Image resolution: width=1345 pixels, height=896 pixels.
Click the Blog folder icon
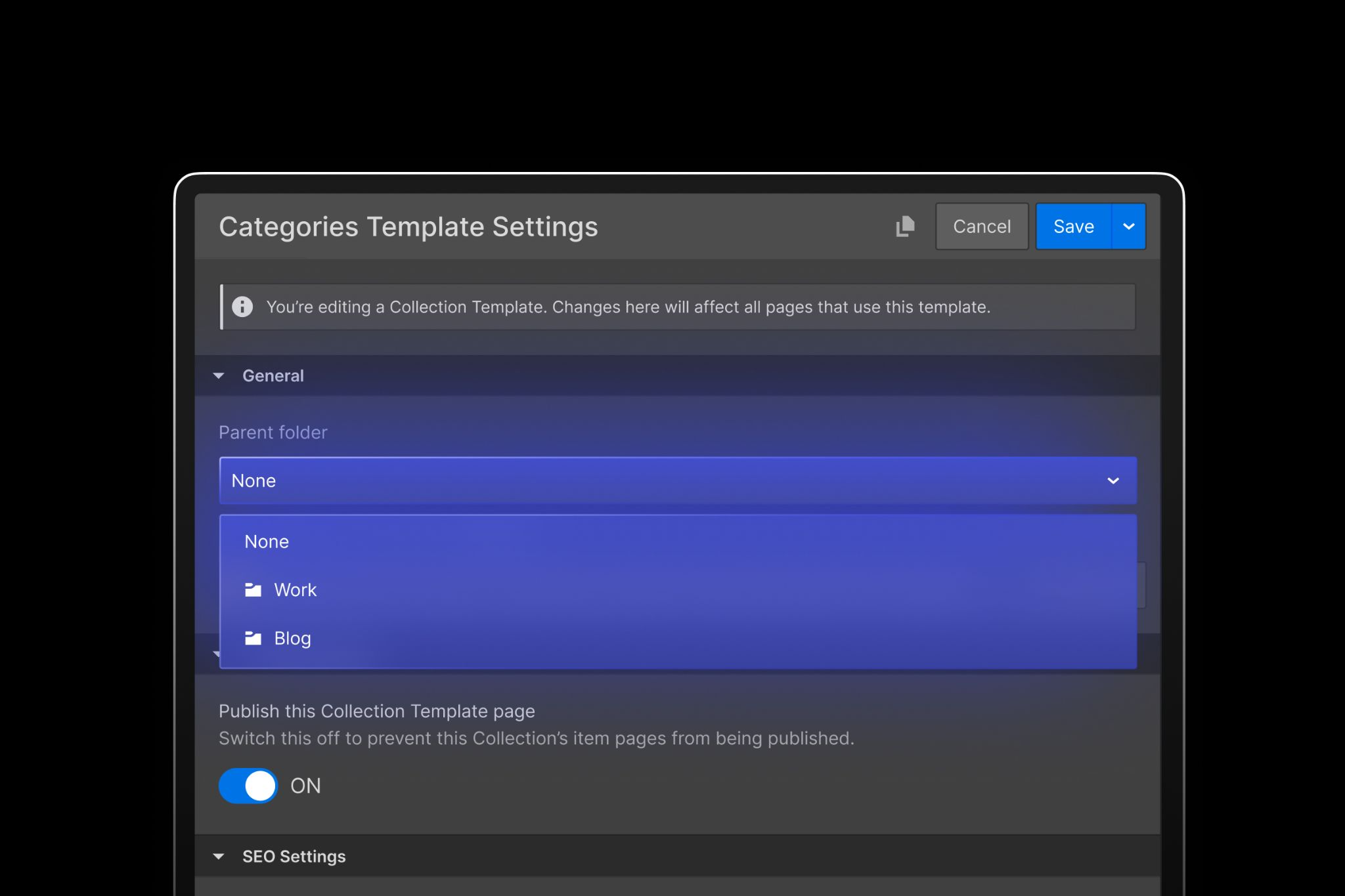pos(253,638)
